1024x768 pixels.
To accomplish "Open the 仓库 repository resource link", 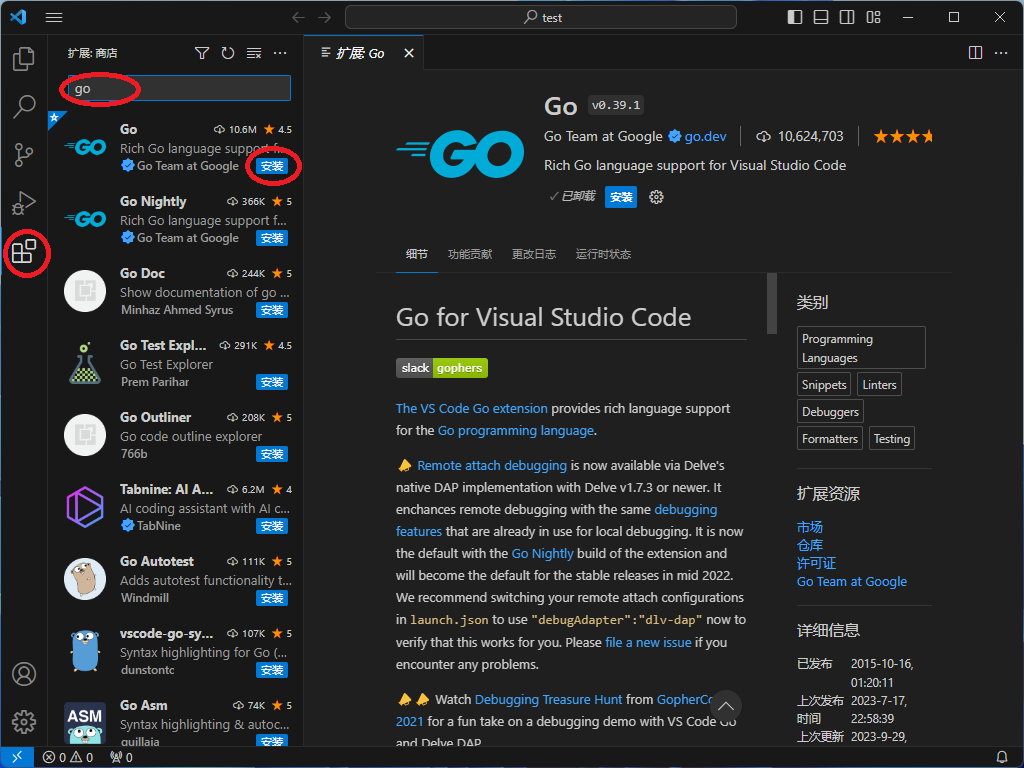I will pyautogui.click(x=810, y=545).
